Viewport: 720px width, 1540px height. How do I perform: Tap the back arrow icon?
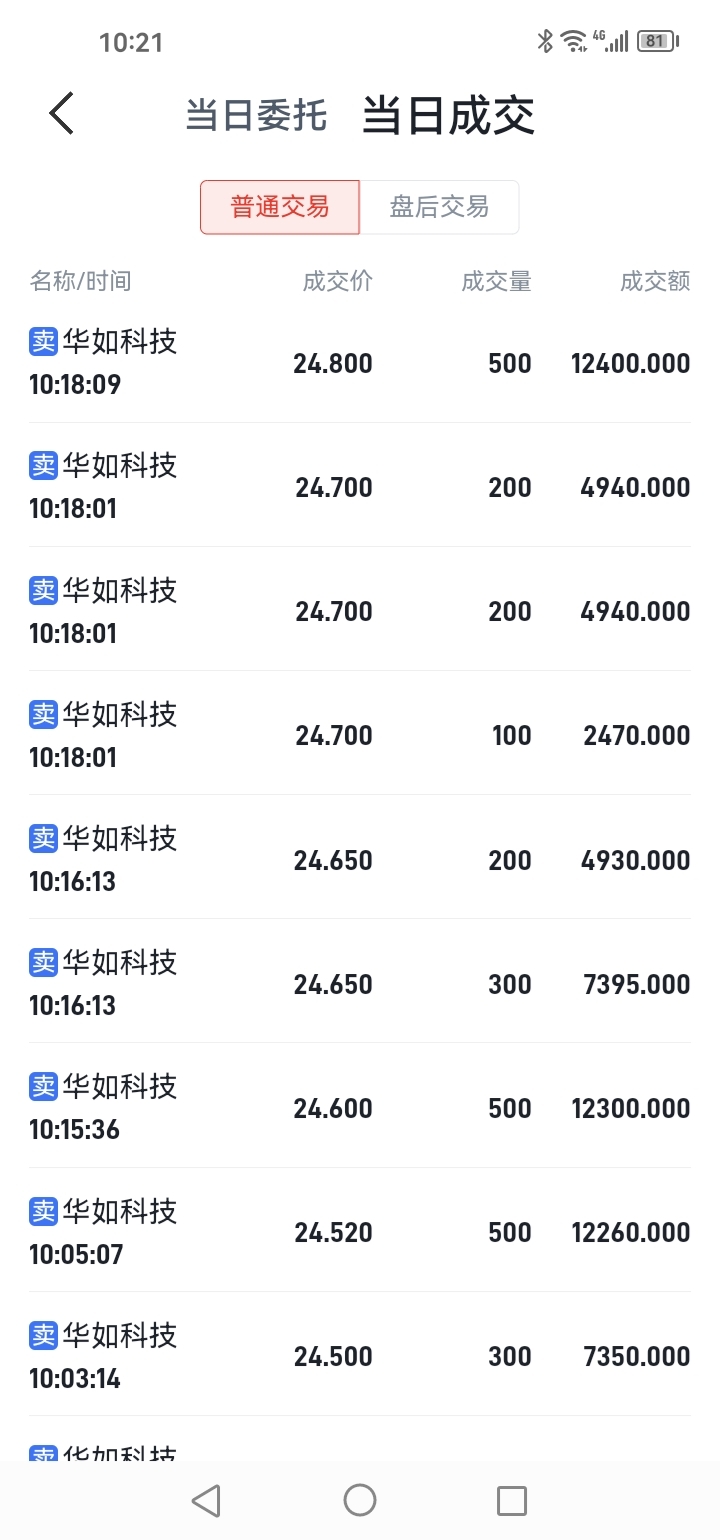(x=62, y=113)
